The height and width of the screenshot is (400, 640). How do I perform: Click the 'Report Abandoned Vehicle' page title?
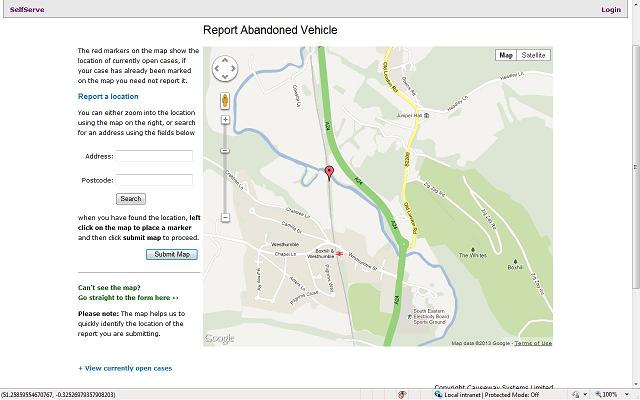click(x=270, y=30)
